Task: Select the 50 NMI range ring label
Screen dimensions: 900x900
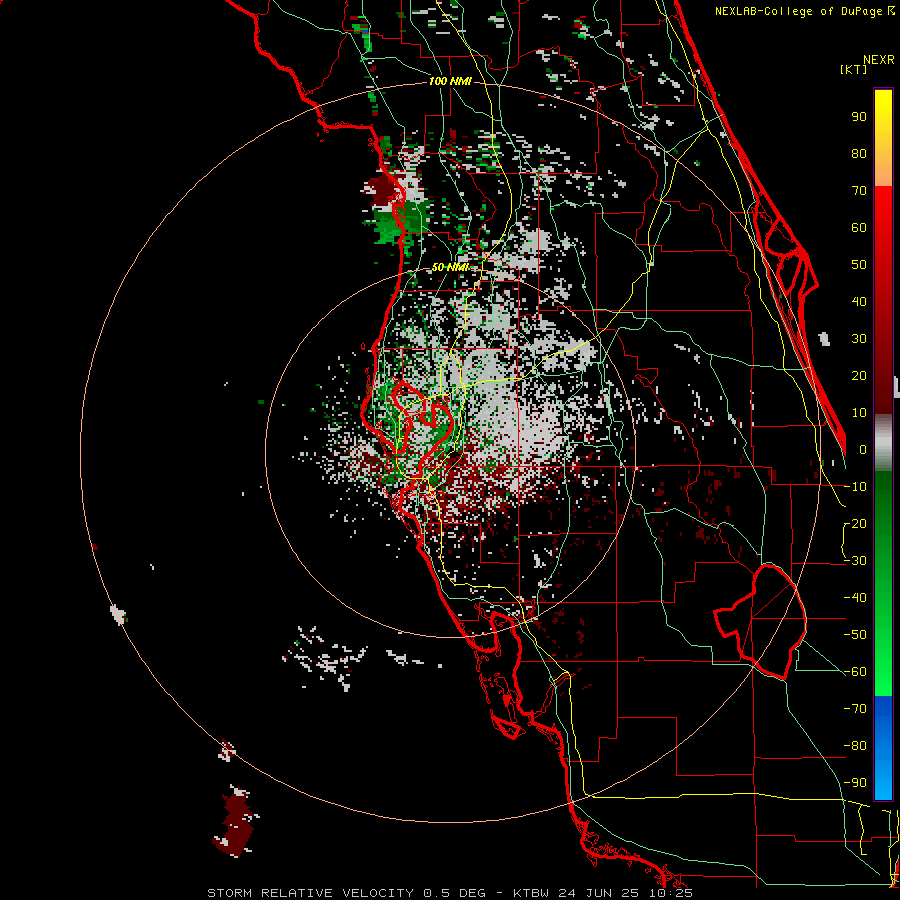Action: (x=450, y=267)
